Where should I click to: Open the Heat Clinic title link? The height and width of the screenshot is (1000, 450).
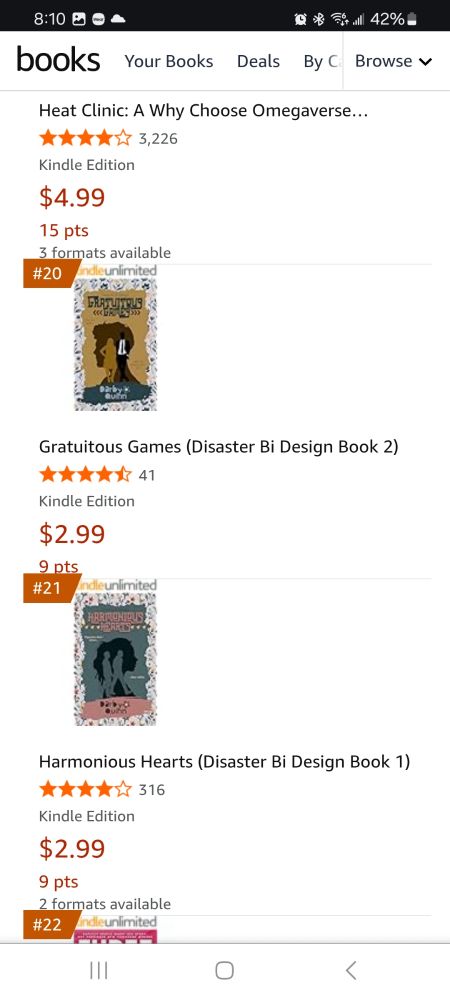coord(204,110)
